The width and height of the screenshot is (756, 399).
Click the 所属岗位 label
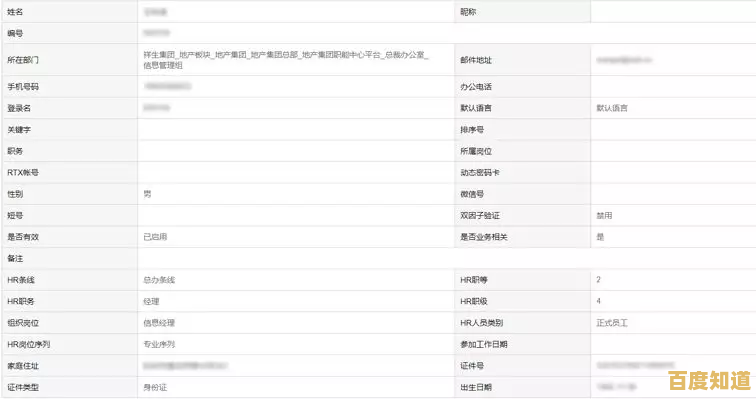tap(475, 151)
